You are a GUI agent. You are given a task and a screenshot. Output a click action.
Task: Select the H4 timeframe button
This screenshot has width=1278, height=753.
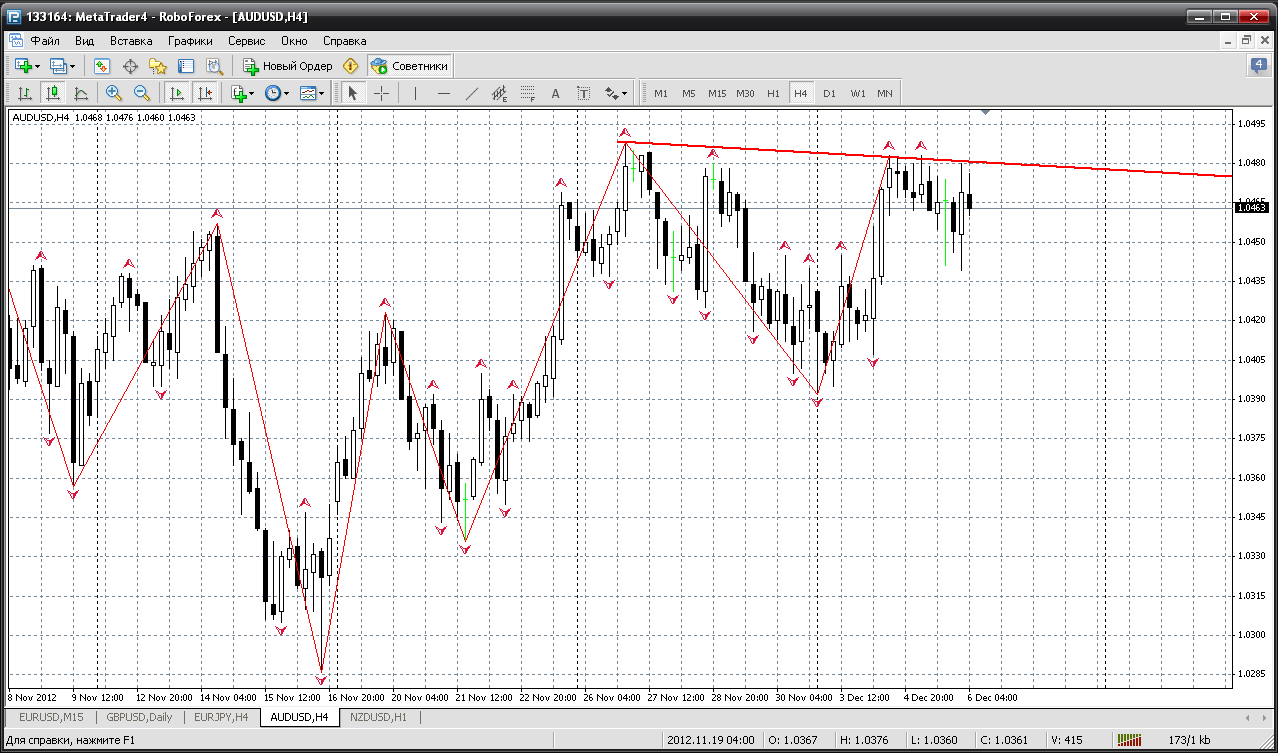coord(801,93)
